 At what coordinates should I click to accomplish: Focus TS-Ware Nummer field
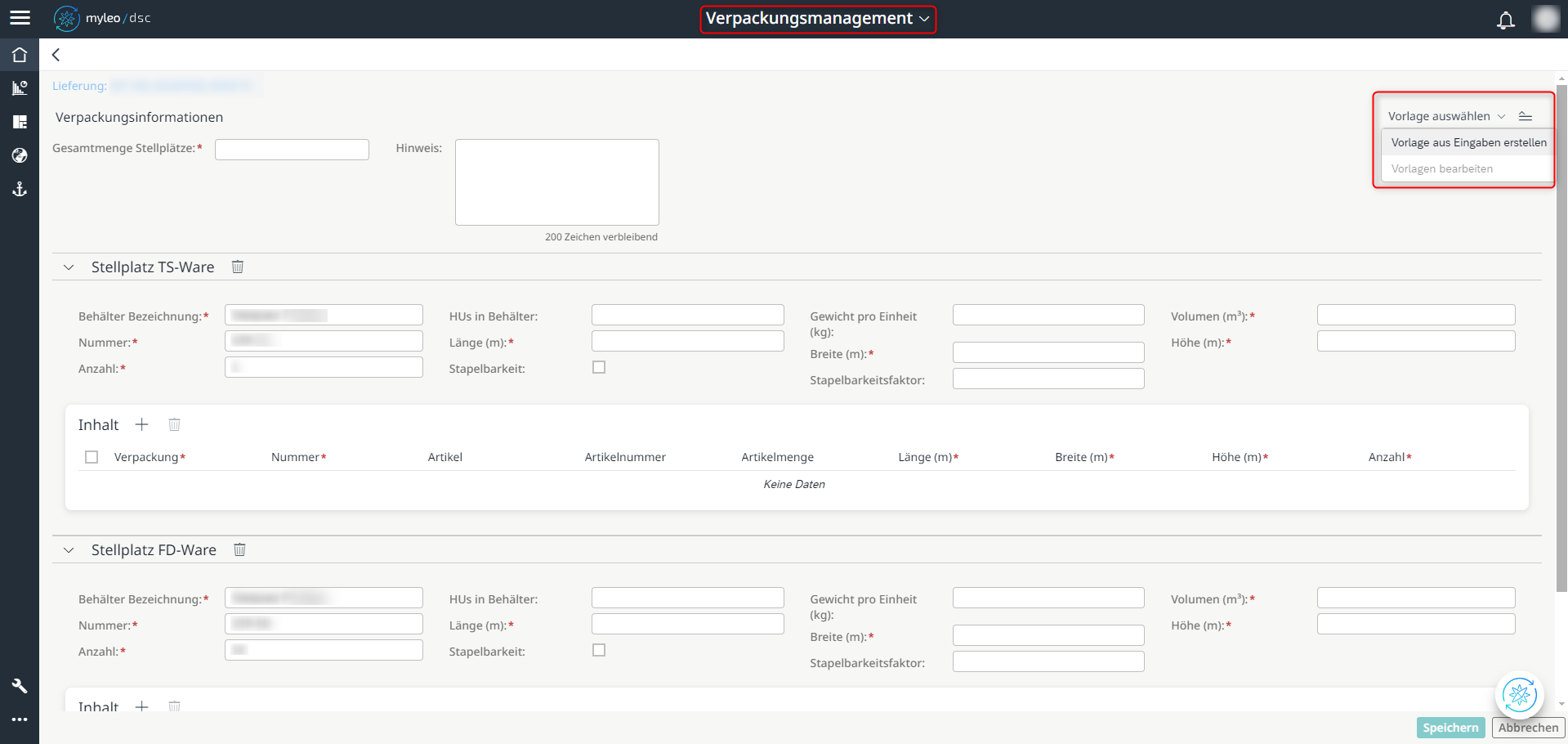tap(324, 341)
